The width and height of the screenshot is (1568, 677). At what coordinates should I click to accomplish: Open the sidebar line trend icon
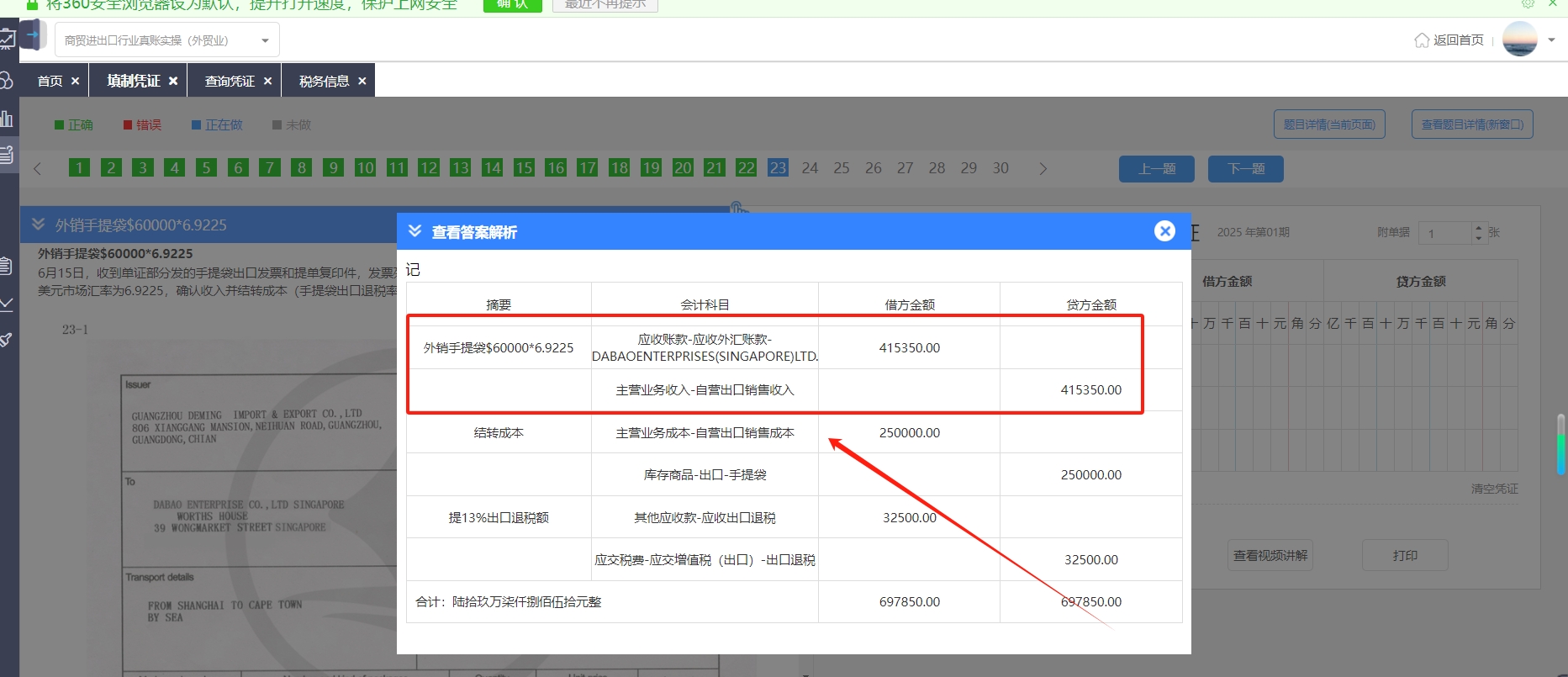click(6, 303)
